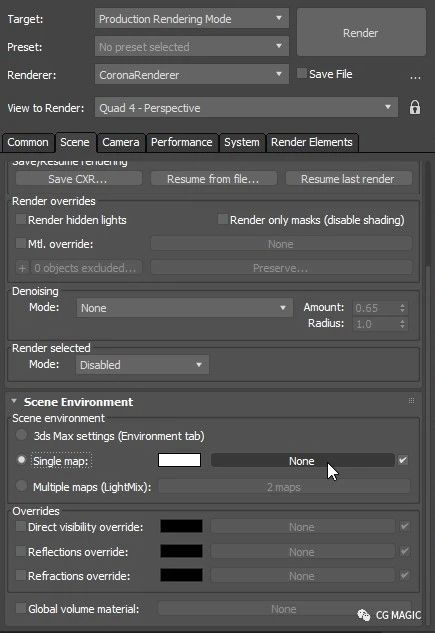Enable the Save File checkbox
The image size is (435, 633).
pos(302,73)
